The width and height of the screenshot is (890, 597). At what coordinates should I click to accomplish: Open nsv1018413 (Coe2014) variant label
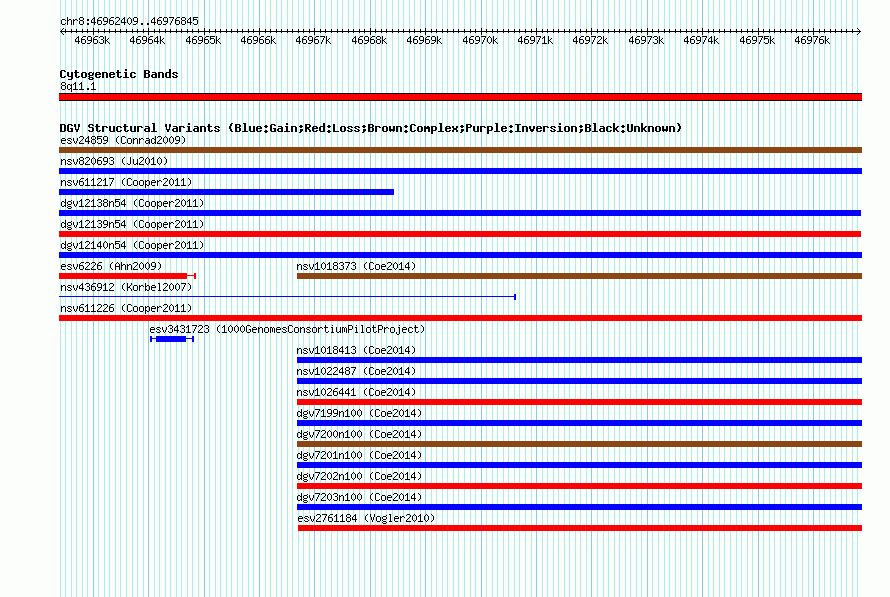[356, 350]
